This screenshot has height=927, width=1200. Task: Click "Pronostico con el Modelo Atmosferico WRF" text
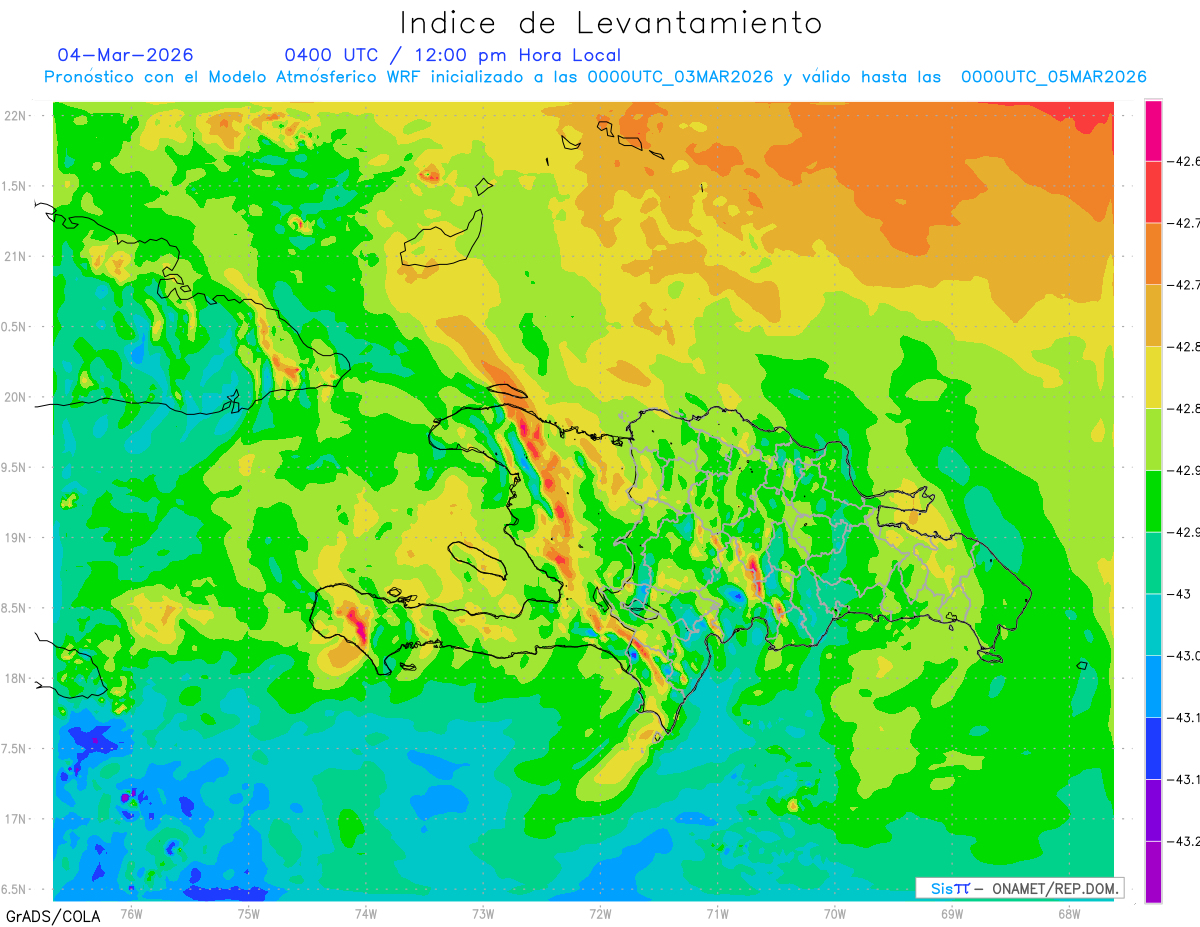234,77
